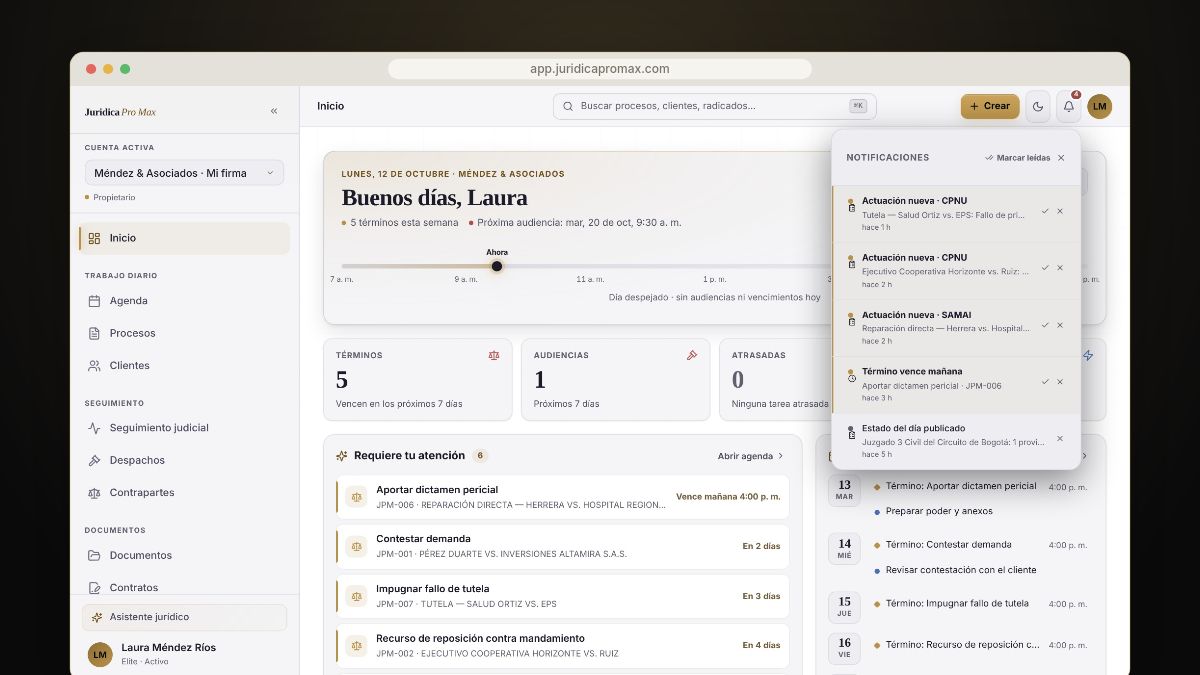Click the Laura Méndez Ríos profile card in the sidebar
The width and height of the screenshot is (1200, 675).
184,654
